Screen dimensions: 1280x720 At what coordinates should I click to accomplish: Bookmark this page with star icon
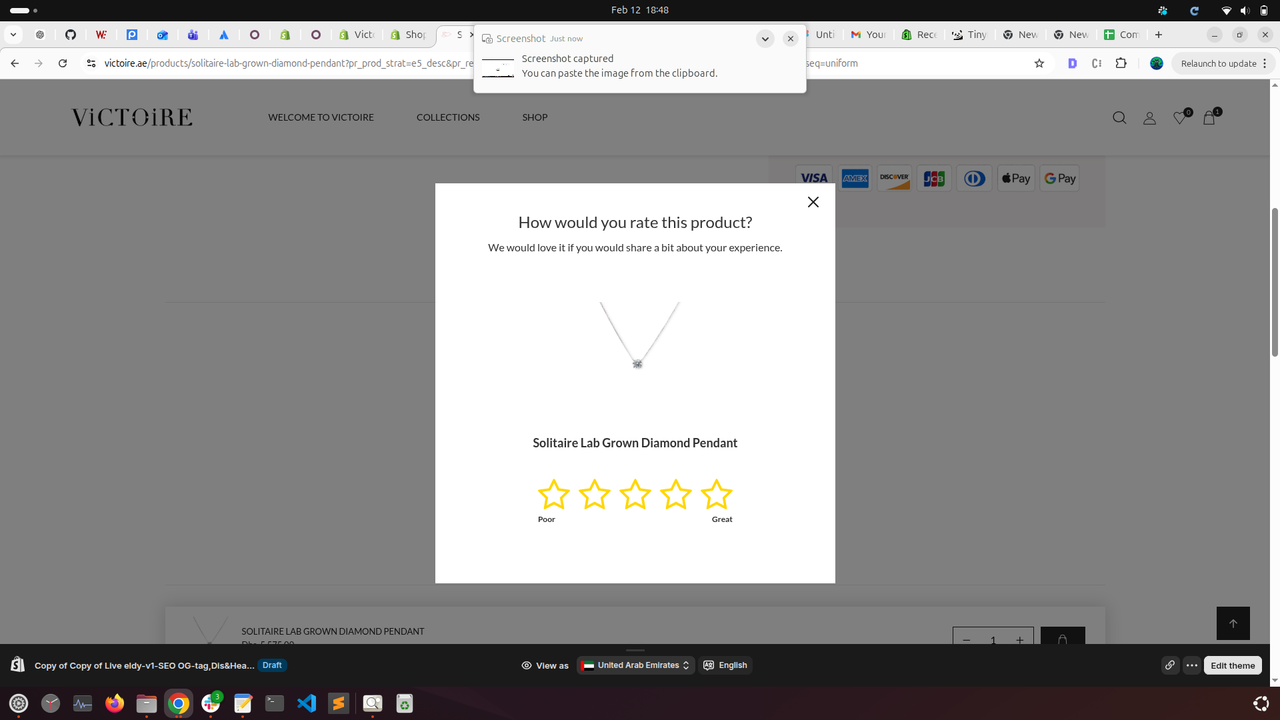coord(1039,63)
